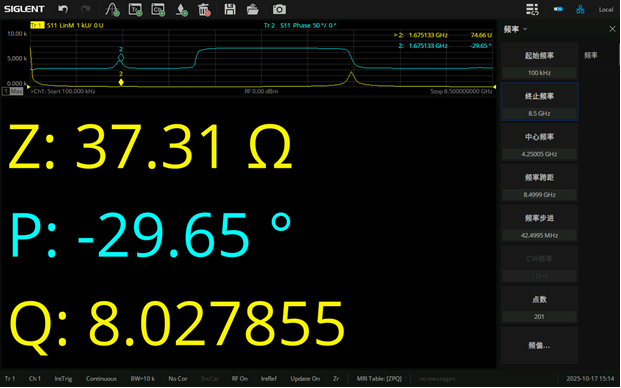Click the Stop 8.500000000 GHz label
Viewport: 621px width, 388px height.
coord(461,91)
